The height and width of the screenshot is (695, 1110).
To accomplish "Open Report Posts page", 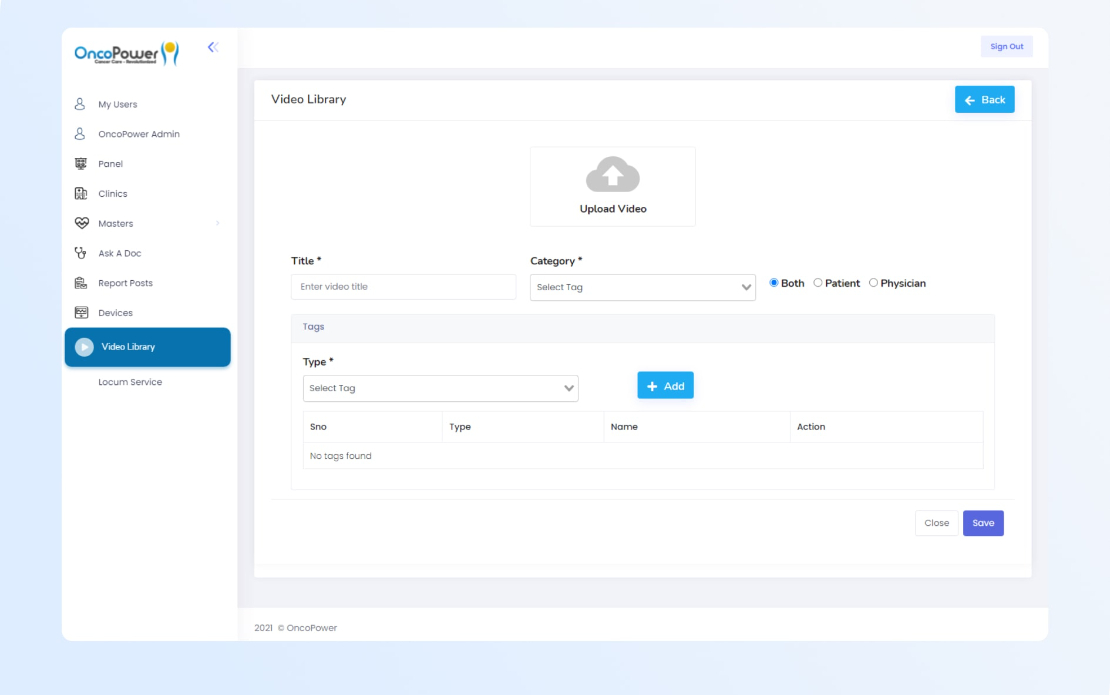I will pyautogui.click(x=125, y=283).
